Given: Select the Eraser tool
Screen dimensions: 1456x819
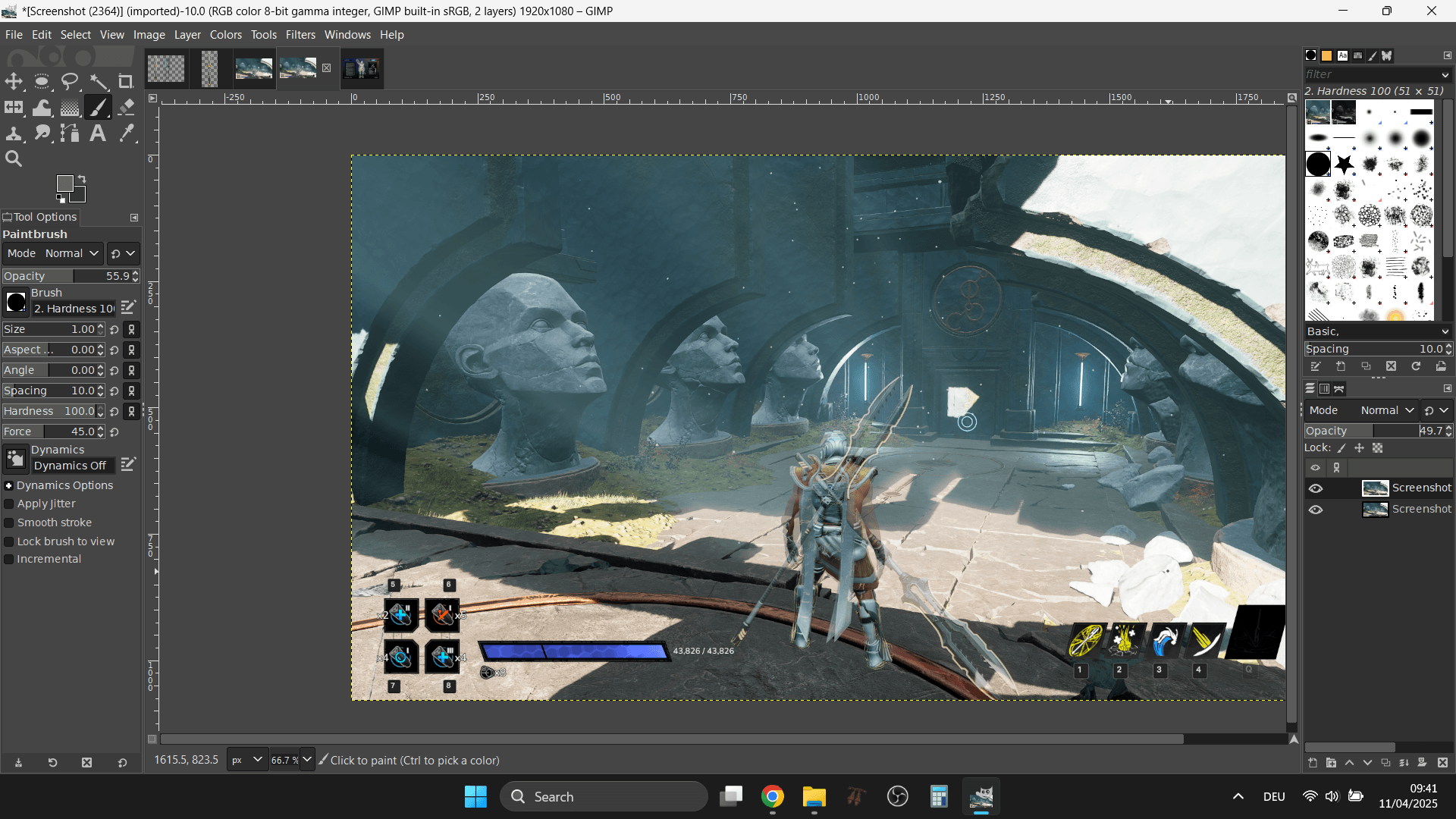Looking at the screenshot, I should point(127,108).
